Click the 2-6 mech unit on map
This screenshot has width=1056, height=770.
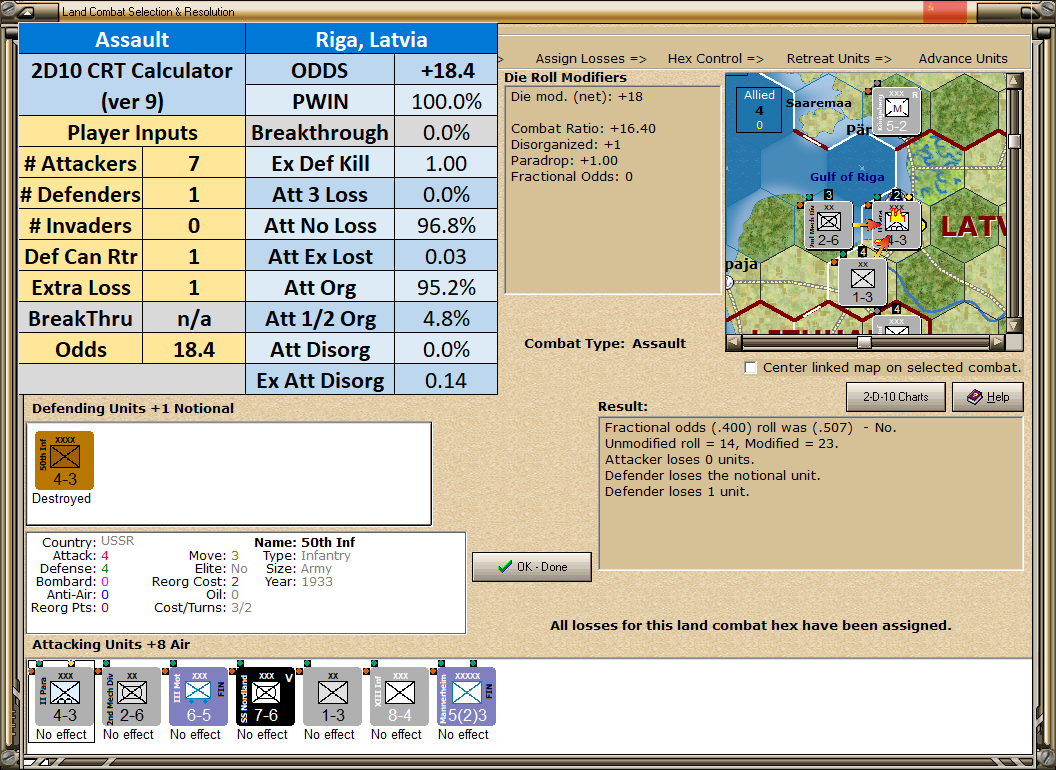click(x=828, y=225)
